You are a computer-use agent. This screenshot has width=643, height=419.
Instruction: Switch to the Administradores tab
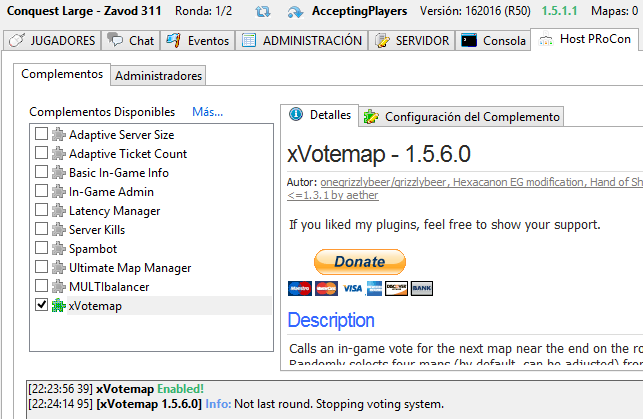[158, 76]
